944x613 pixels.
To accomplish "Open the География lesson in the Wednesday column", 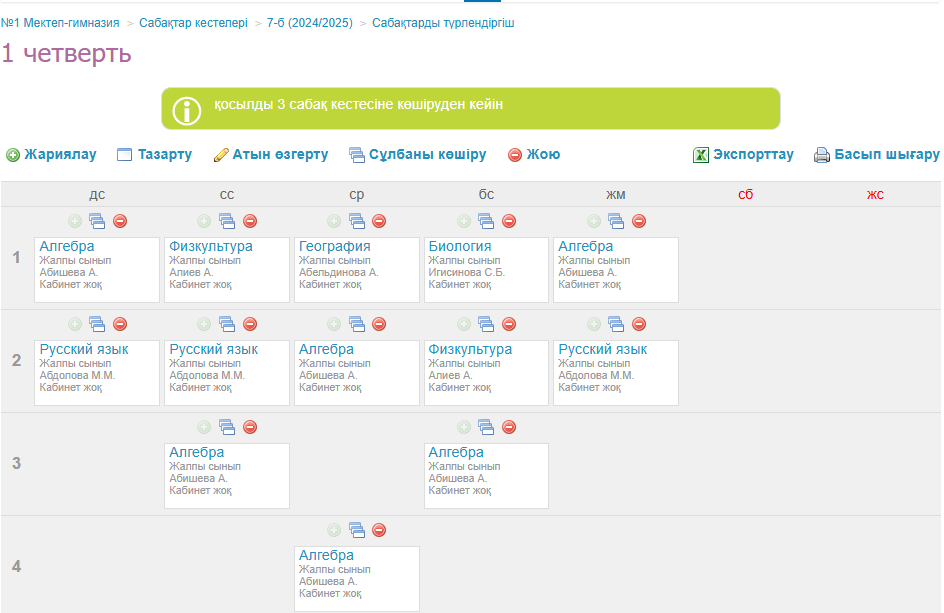I will 334,246.
